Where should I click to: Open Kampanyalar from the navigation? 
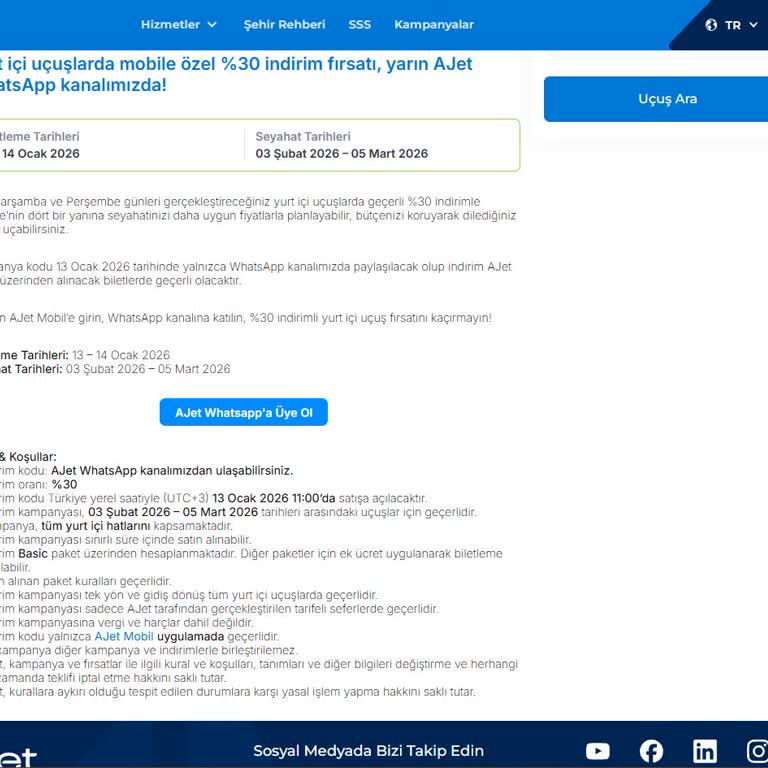434,24
